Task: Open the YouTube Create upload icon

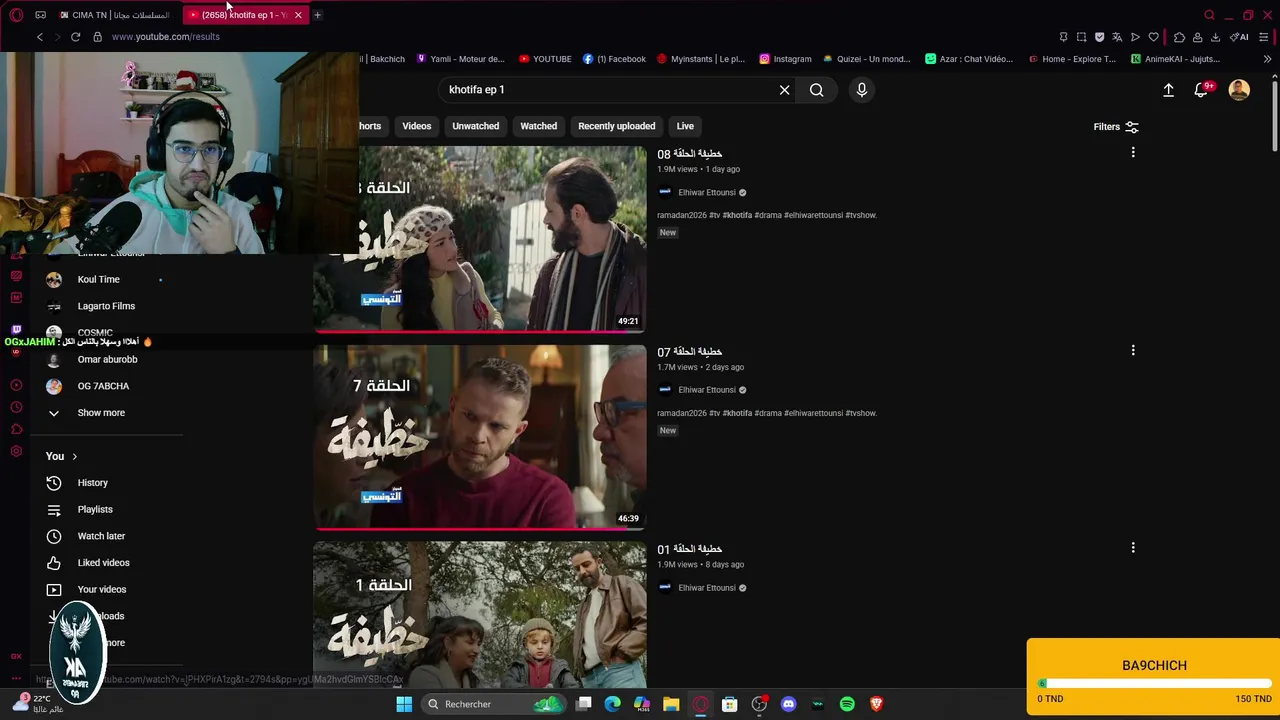Action: [1168, 90]
